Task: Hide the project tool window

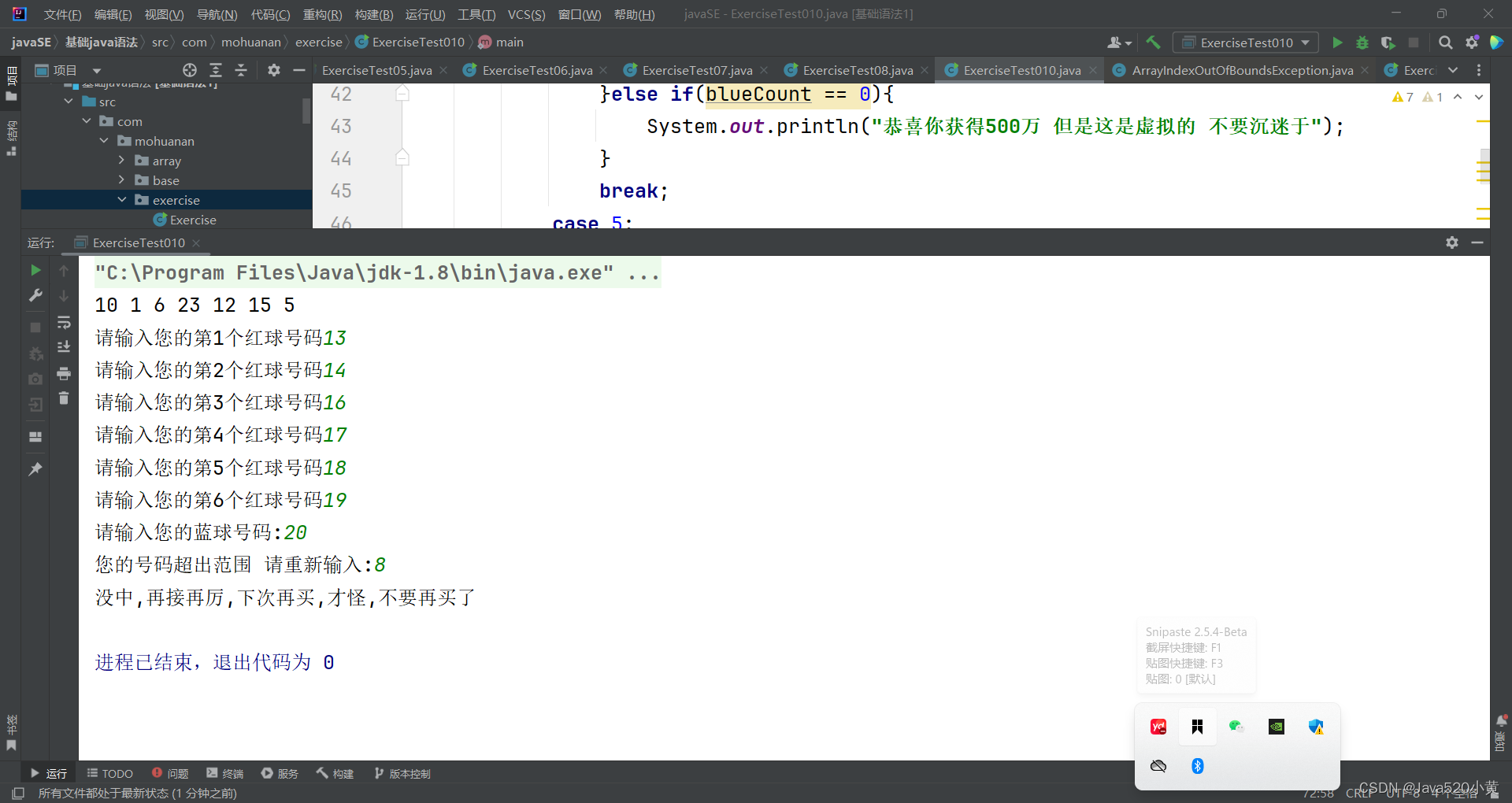Action: [x=298, y=70]
